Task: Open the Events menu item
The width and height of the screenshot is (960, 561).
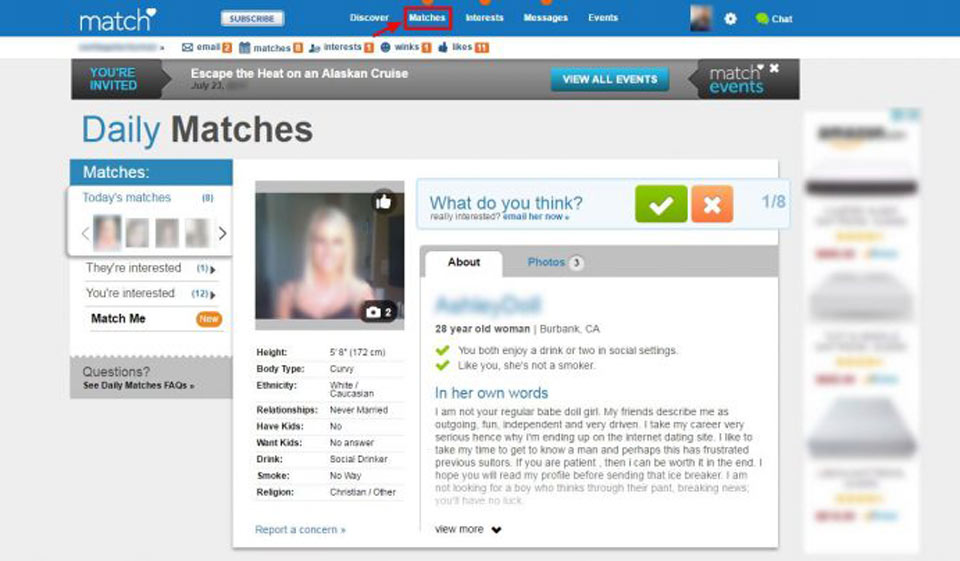Action: click(x=603, y=18)
